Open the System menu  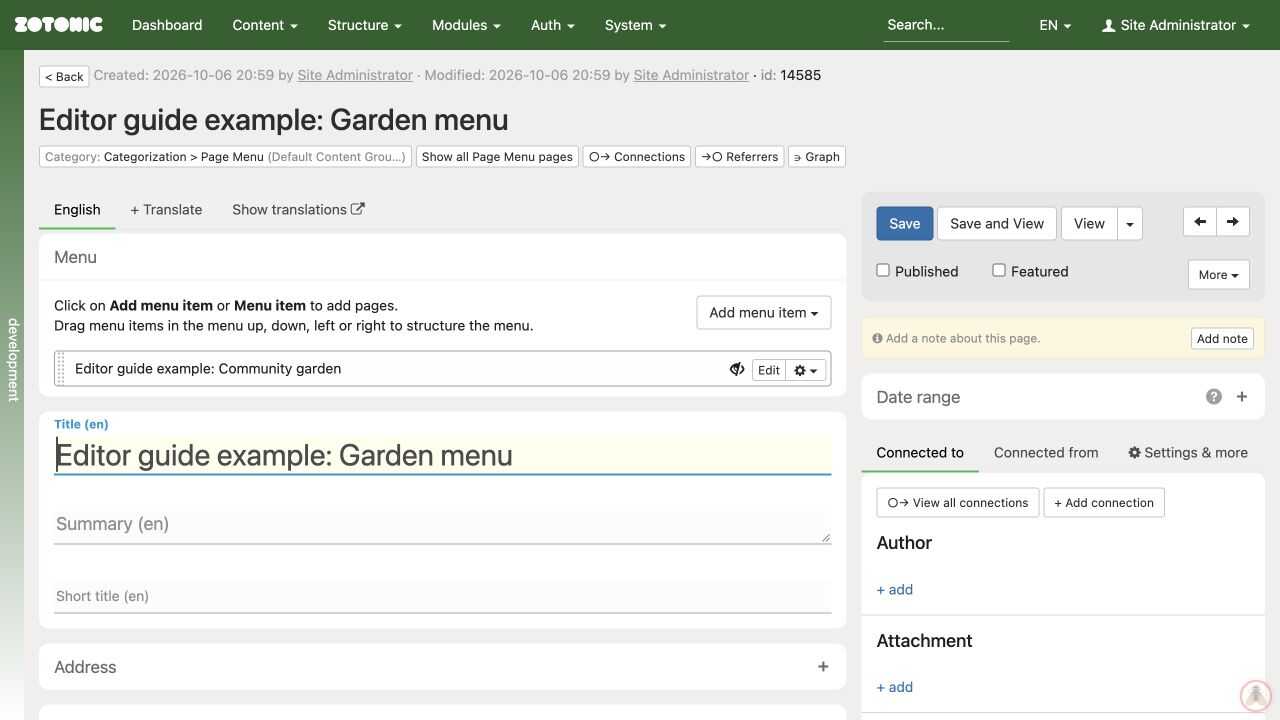635,25
